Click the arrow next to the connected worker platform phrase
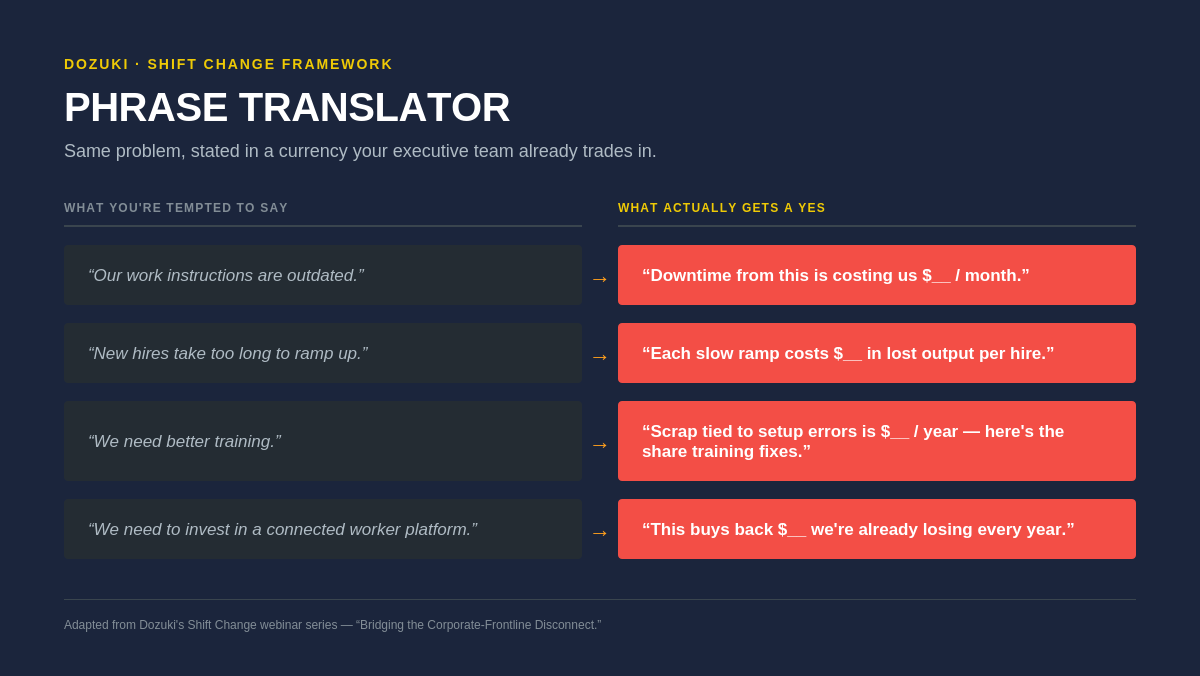Image resolution: width=1200 pixels, height=676 pixels. click(600, 533)
